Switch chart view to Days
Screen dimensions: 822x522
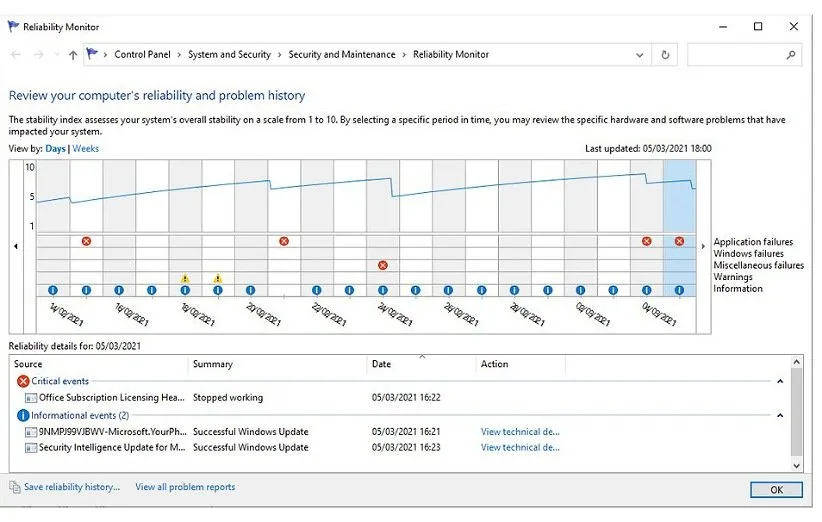pos(55,149)
